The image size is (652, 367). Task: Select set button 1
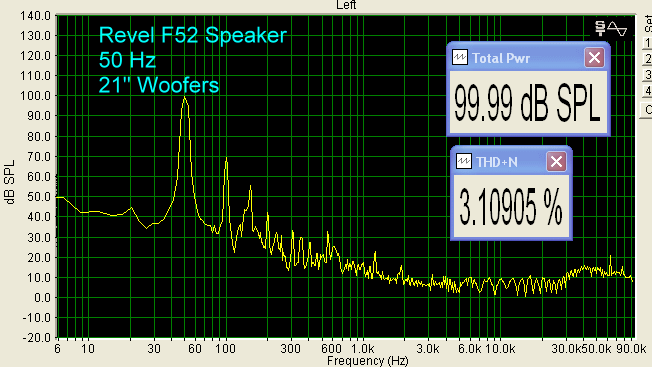pos(647,43)
